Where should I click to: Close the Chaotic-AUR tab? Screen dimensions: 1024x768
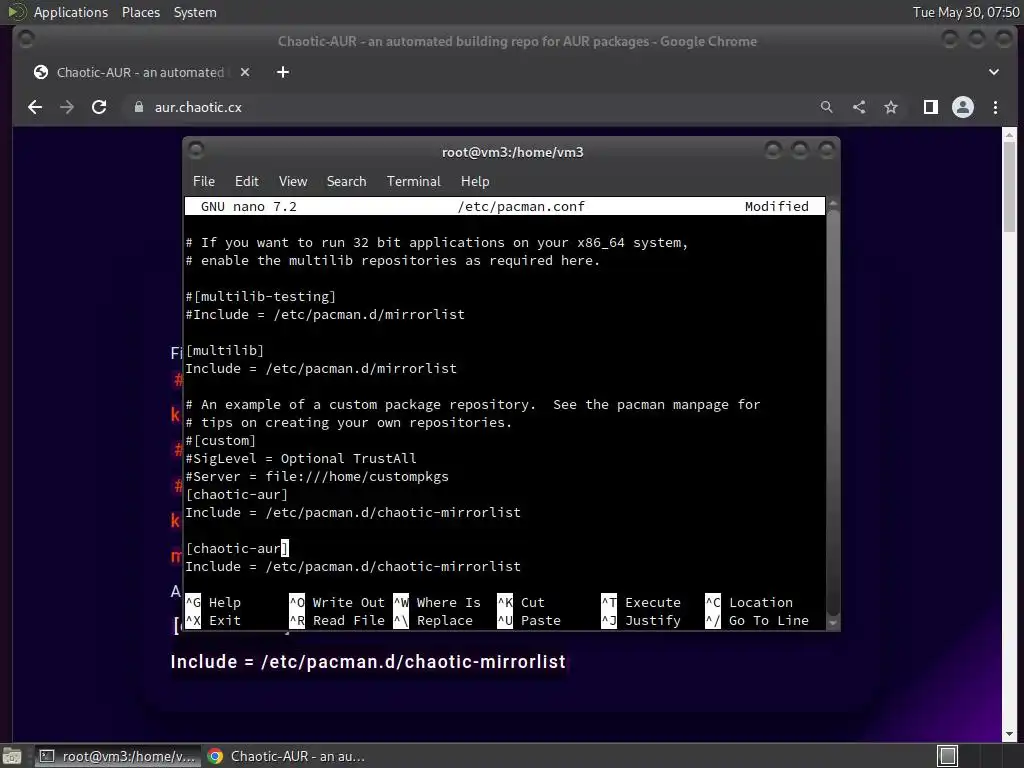245,72
